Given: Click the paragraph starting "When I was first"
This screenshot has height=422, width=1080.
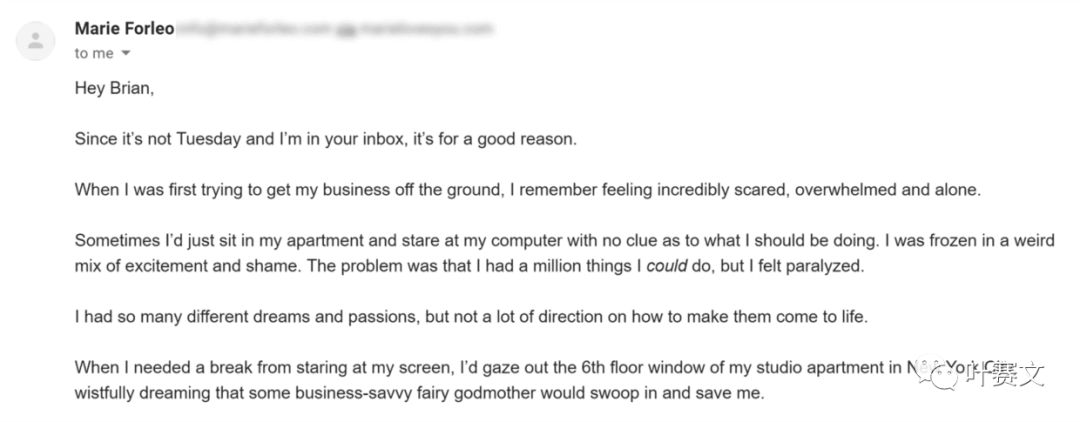Looking at the screenshot, I should pos(527,190).
